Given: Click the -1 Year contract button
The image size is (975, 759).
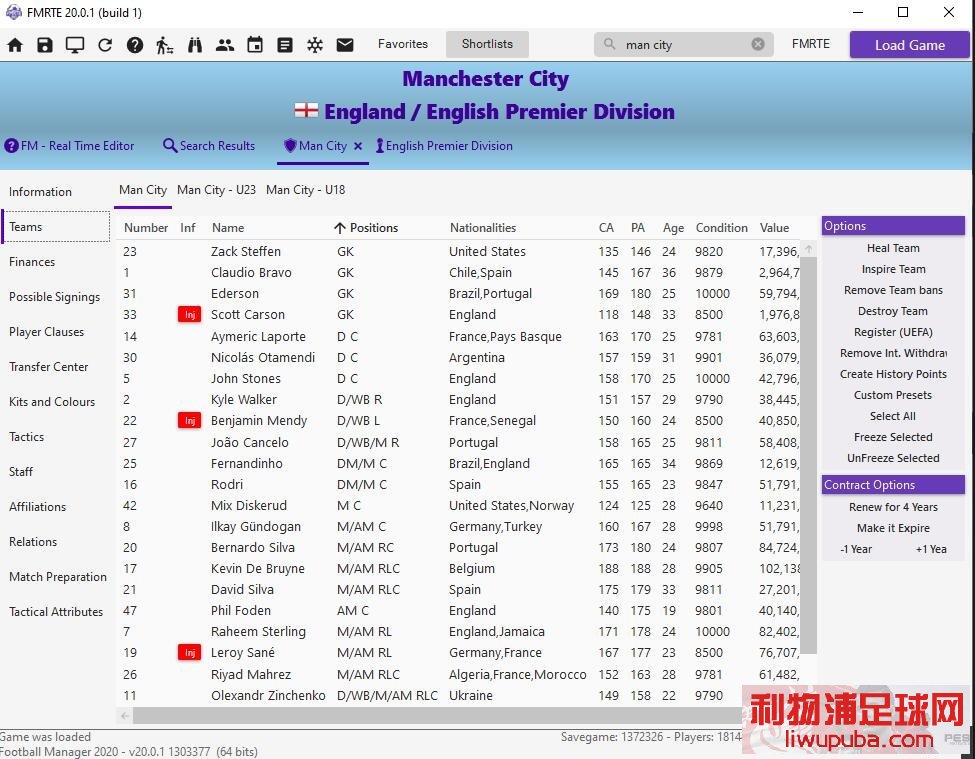Looking at the screenshot, I should point(856,550).
